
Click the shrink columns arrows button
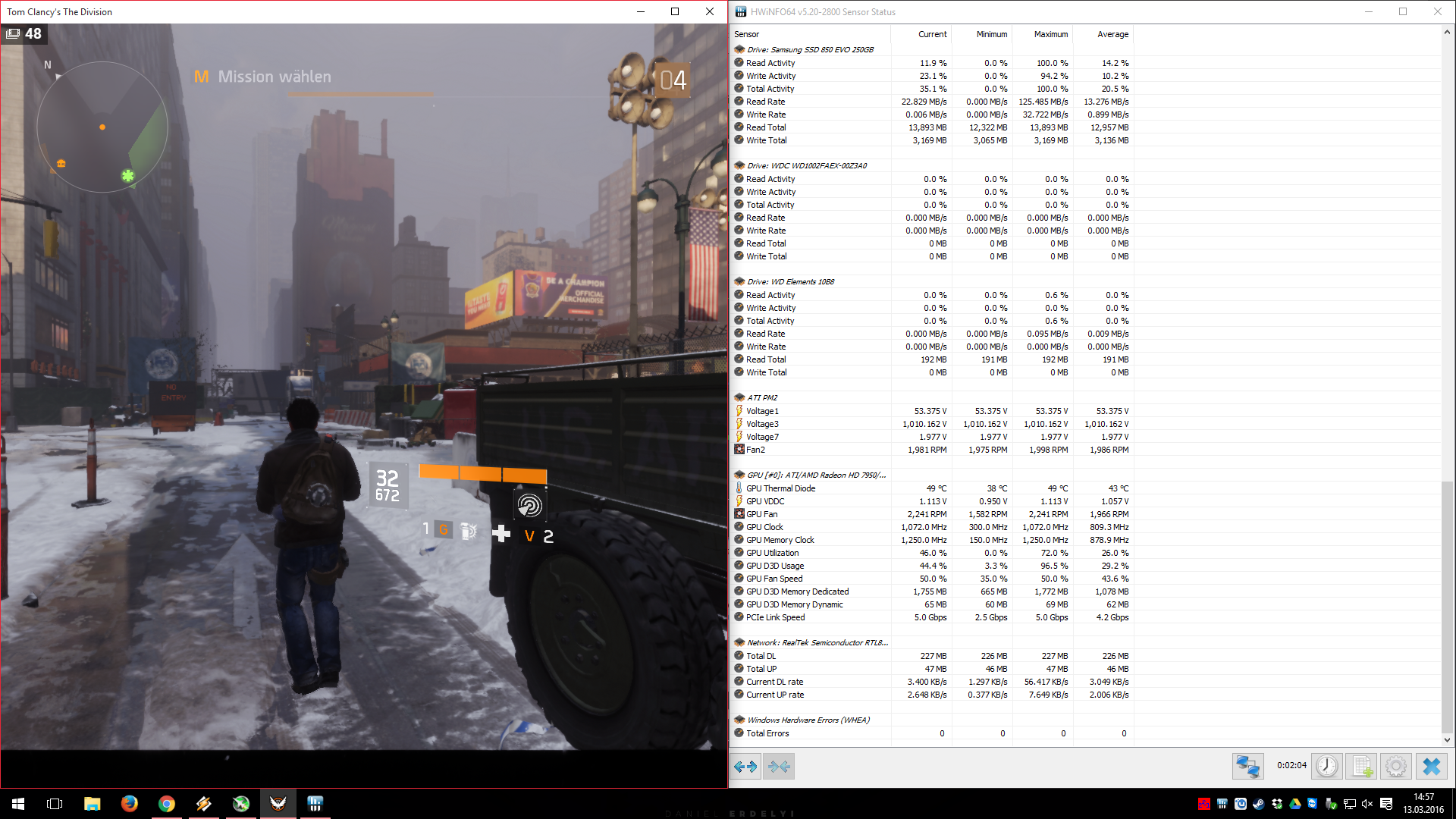779,767
